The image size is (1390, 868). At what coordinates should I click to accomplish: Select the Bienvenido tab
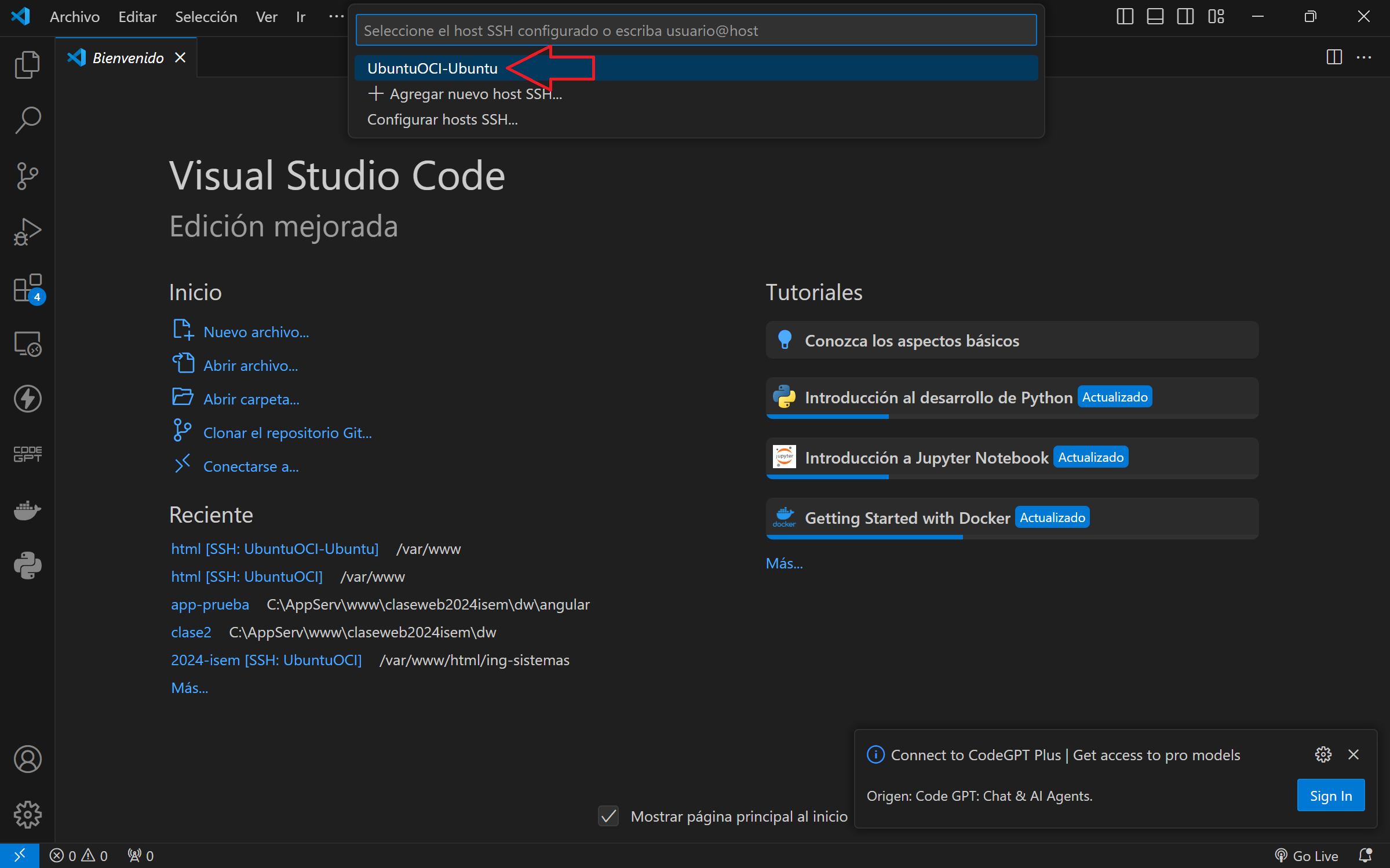(x=126, y=57)
